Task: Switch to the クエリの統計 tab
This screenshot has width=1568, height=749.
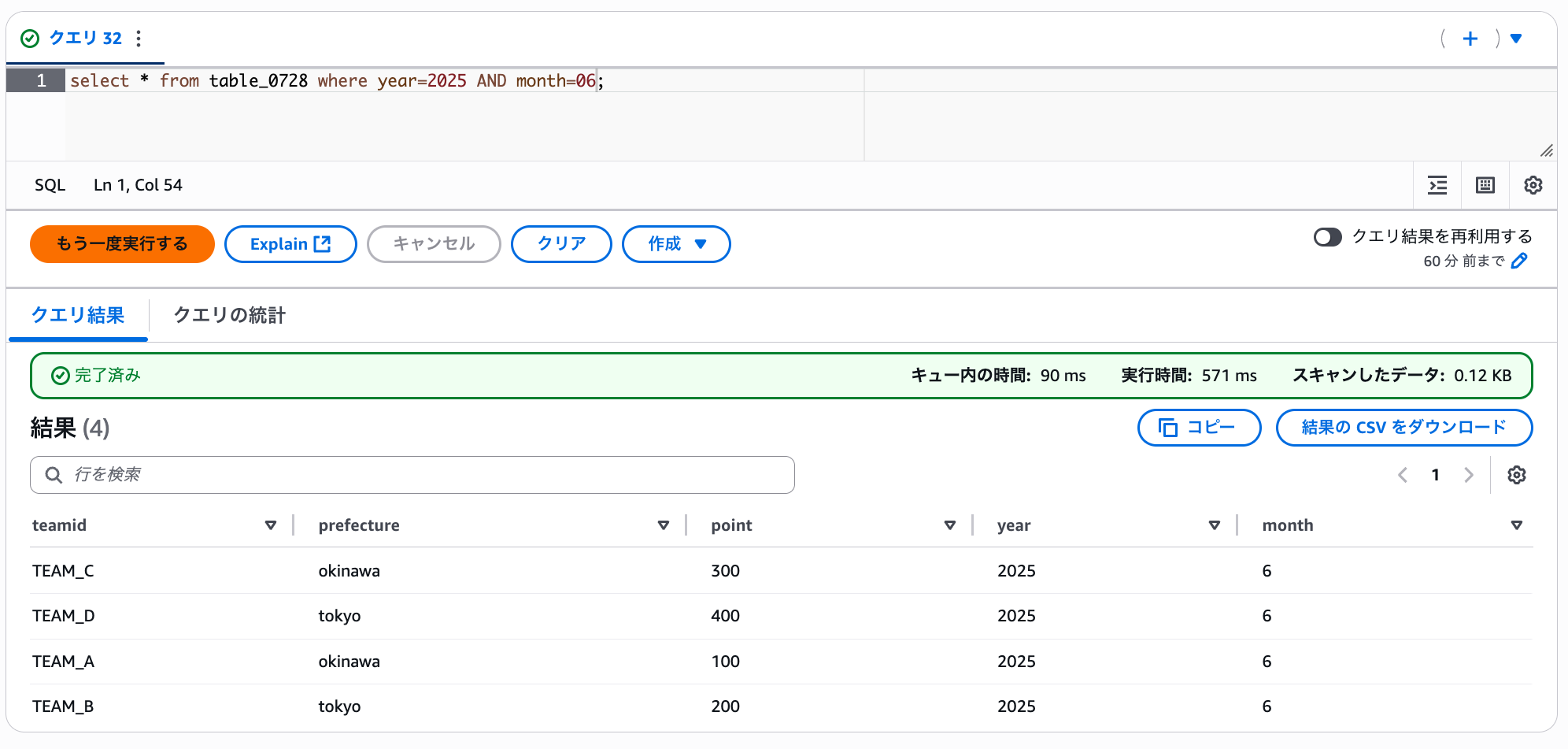Action: coord(229,315)
